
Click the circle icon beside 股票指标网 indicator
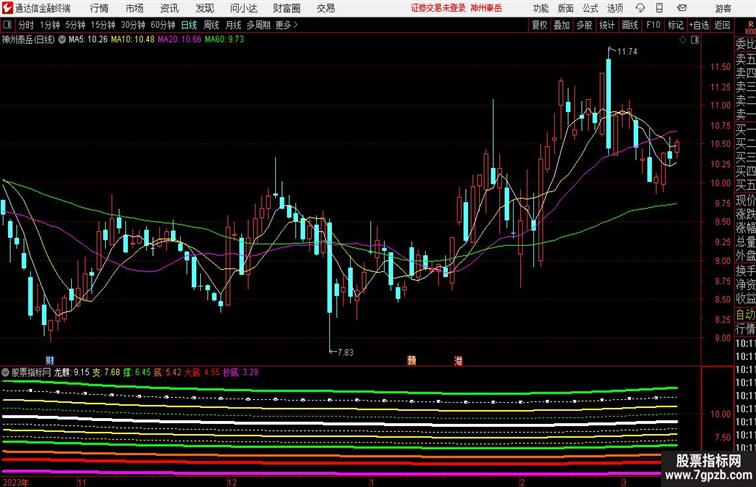pyautogui.click(x=5, y=372)
